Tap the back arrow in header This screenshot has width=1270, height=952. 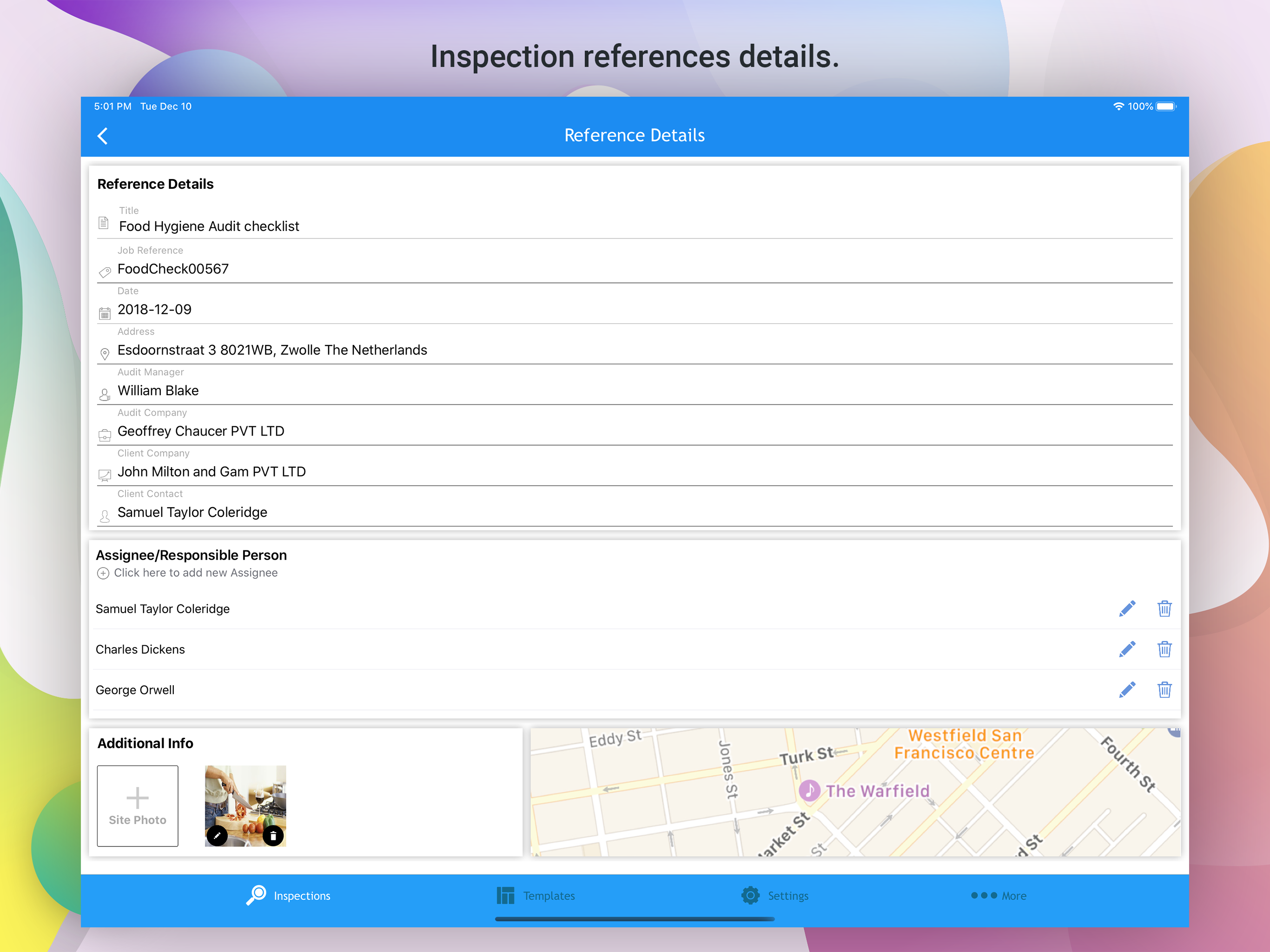103,136
